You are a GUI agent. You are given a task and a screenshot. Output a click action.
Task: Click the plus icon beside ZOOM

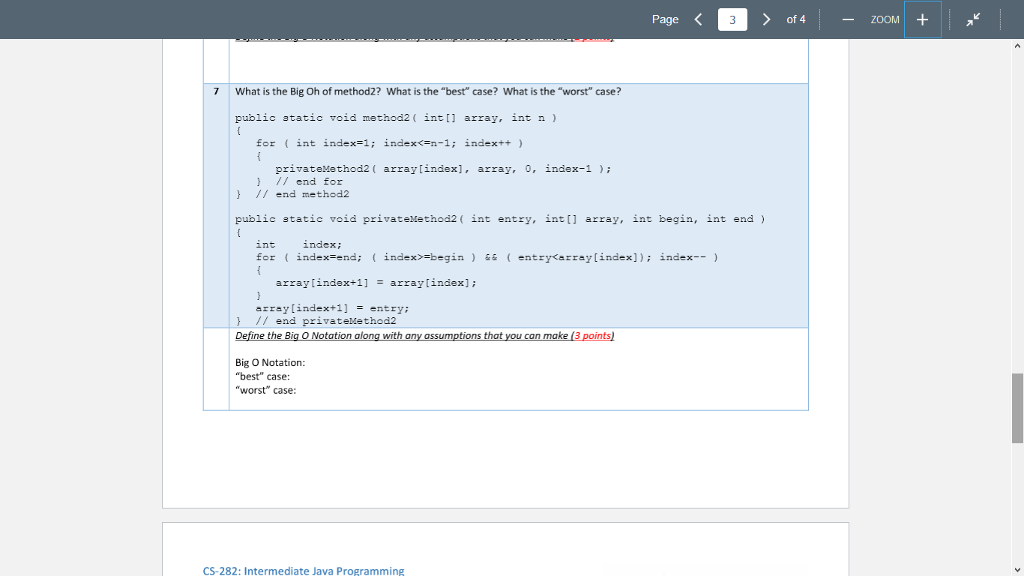pos(922,19)
